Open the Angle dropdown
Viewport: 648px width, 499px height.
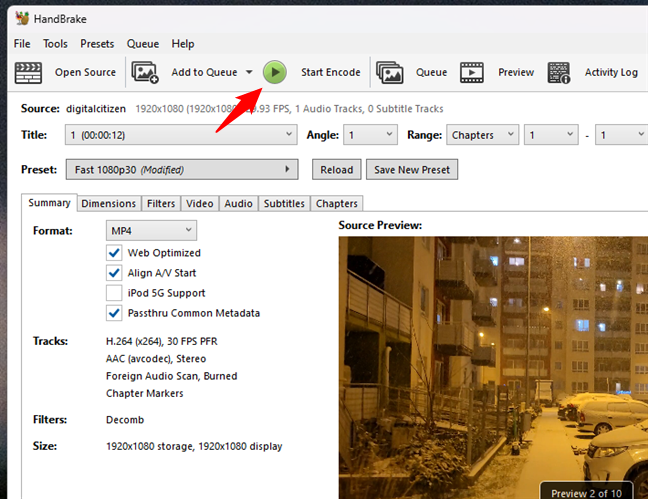(x=370, y=135)
